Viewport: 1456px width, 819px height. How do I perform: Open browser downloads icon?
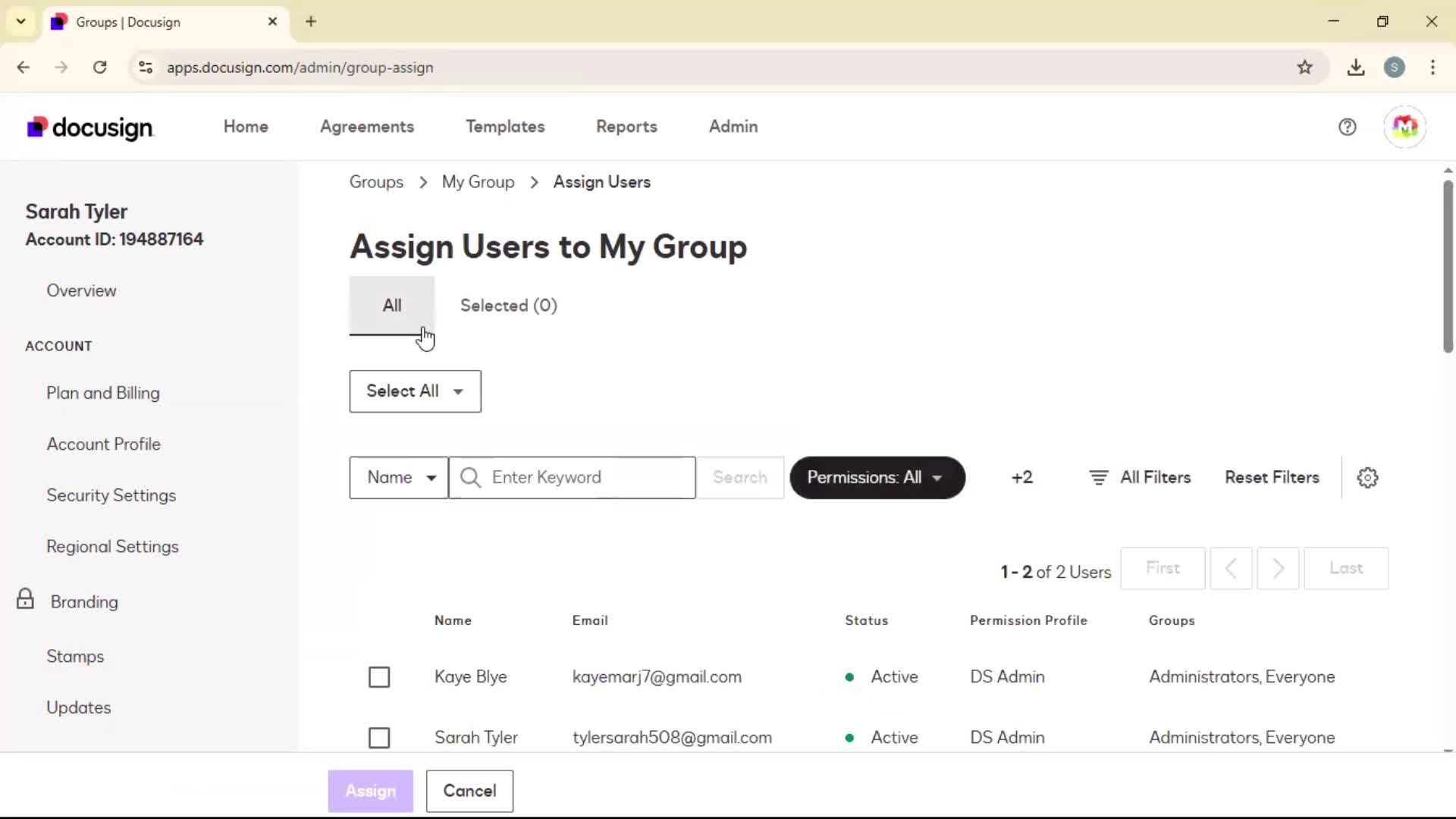click(x=1356, y=67)
